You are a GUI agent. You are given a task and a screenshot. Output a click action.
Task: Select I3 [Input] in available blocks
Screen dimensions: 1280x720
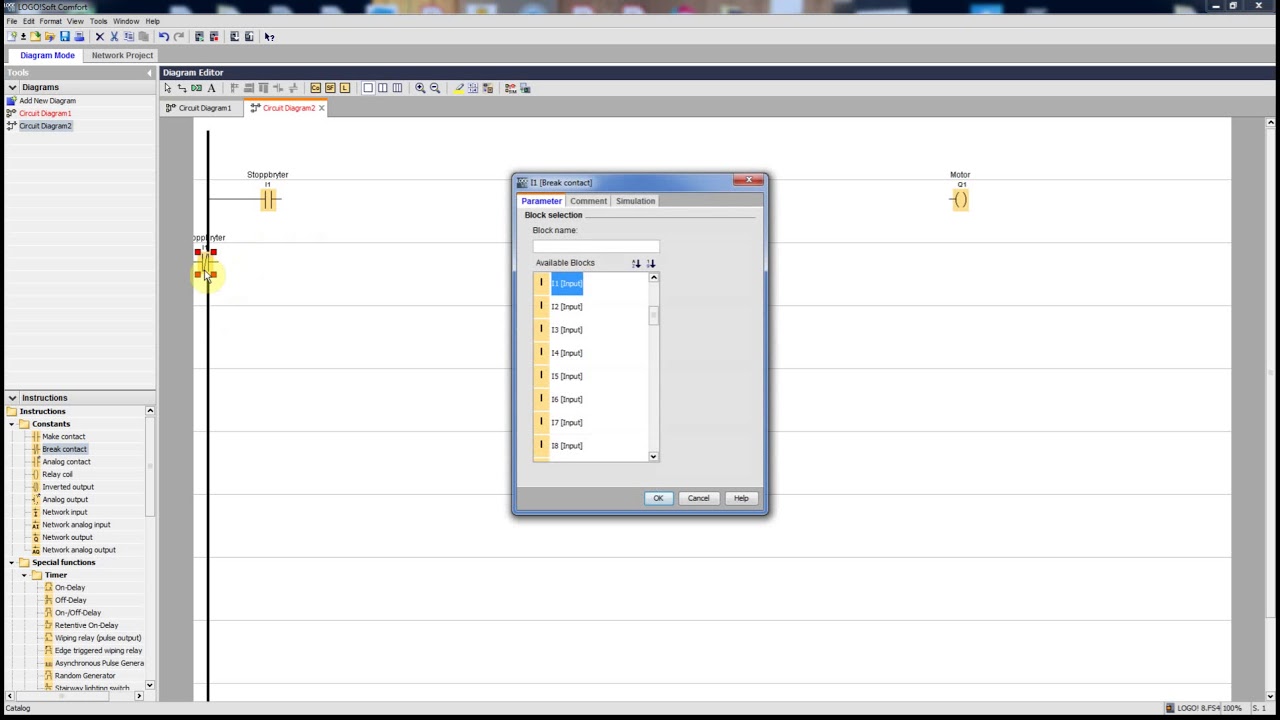(x=566, y=330)
